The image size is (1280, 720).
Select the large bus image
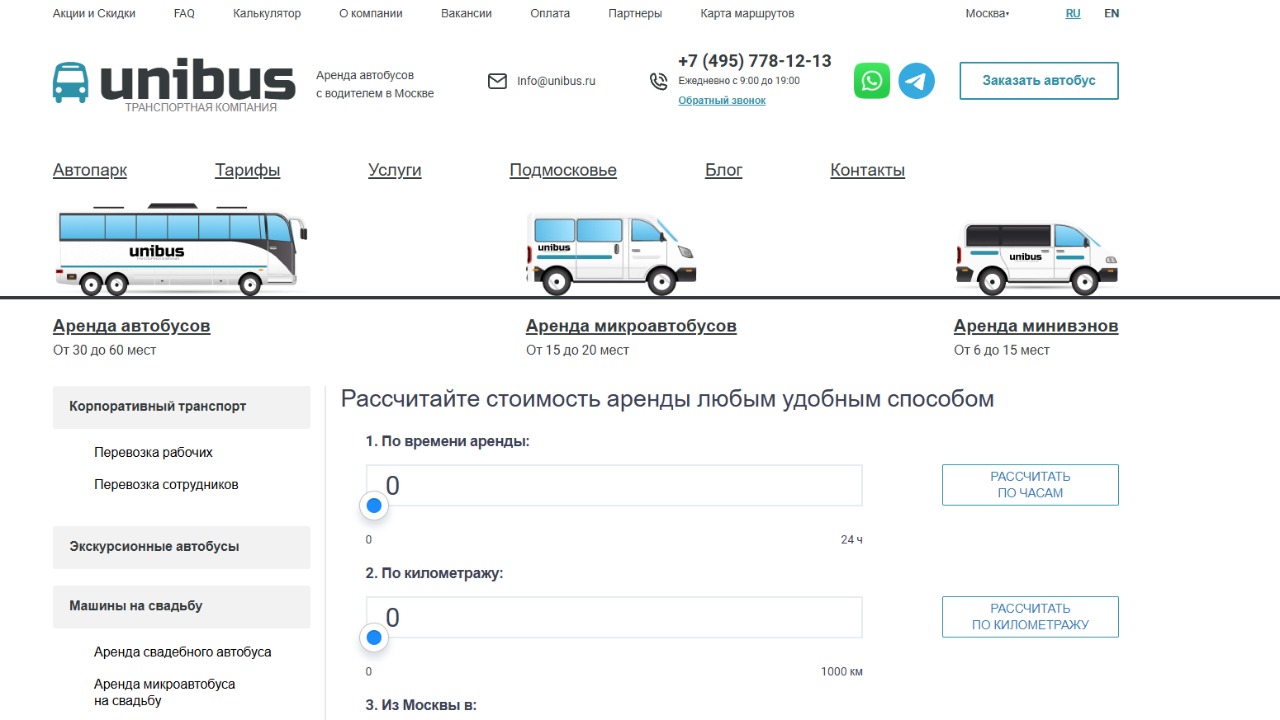tap(181, 250)
